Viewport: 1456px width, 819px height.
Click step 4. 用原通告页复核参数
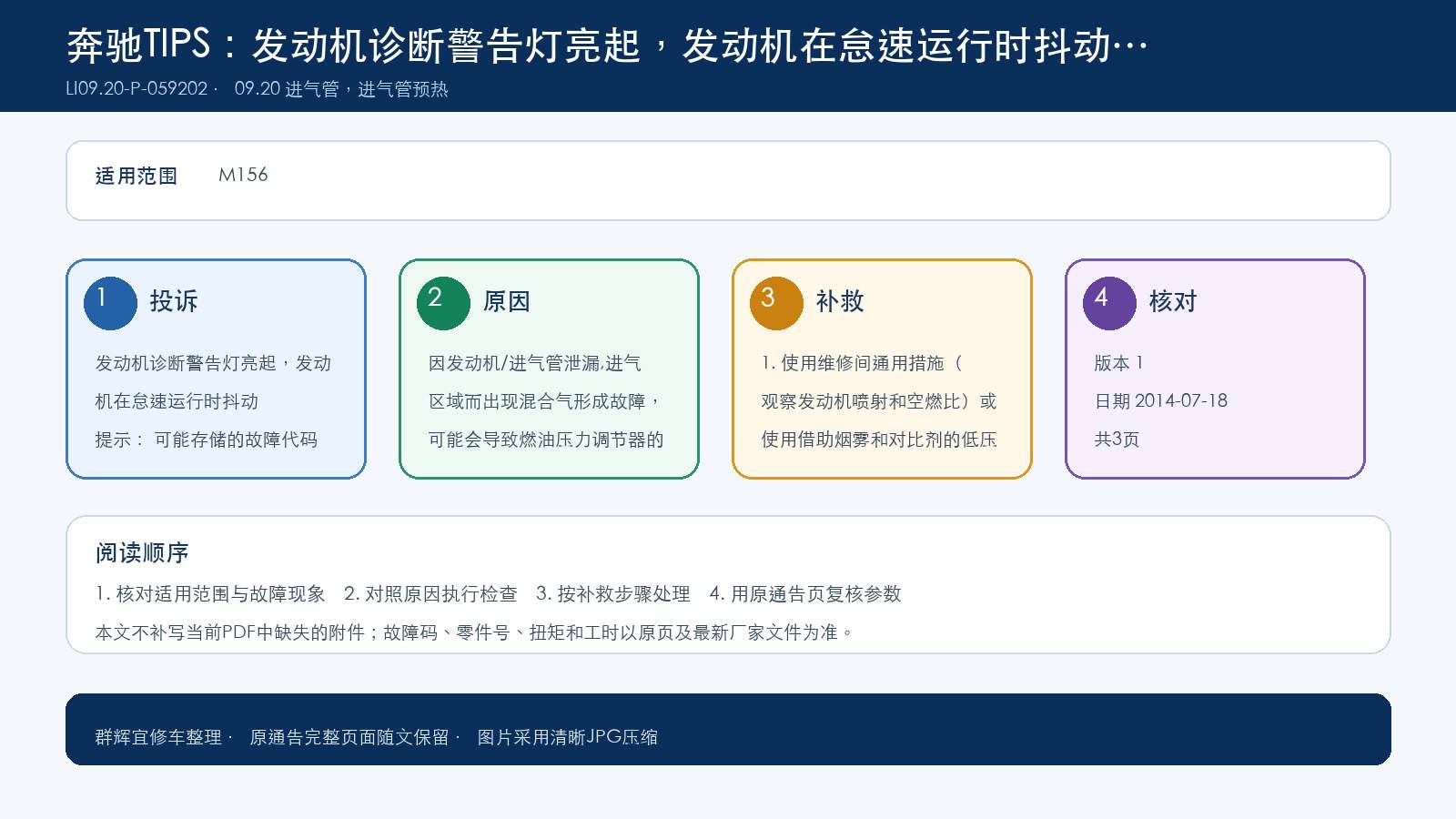pos(805,594)
